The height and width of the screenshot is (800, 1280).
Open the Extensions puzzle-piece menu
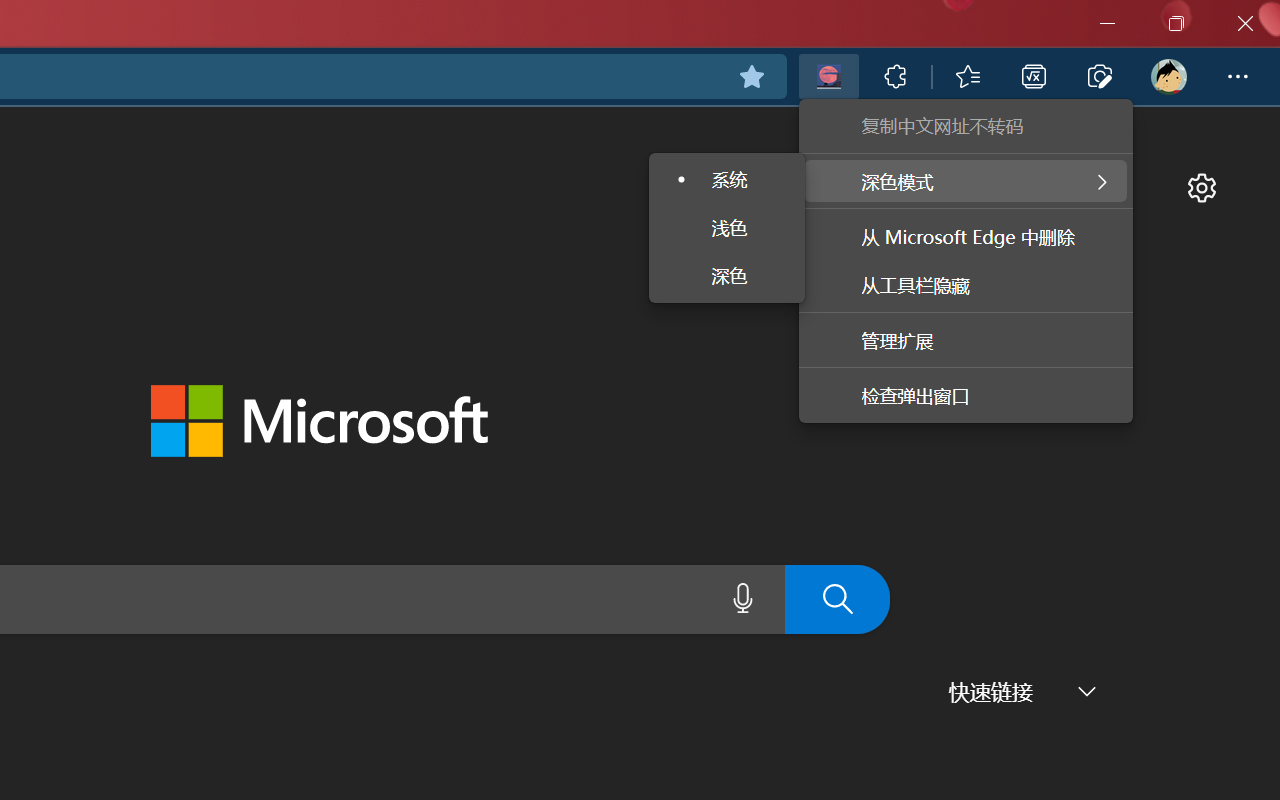[x=895, y=76]
